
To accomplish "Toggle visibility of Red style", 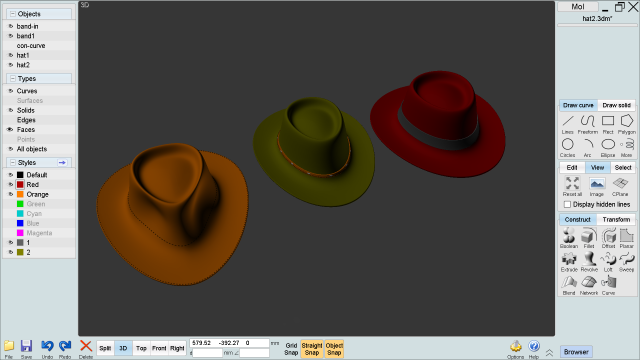I will [x=11, y=184].
